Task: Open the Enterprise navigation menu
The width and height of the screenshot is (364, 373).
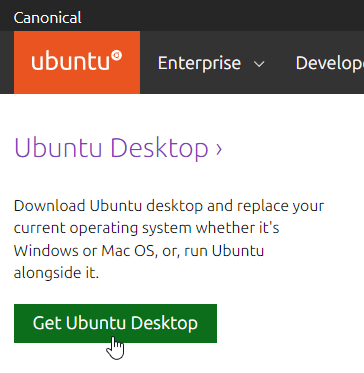Action: point(211,63)
